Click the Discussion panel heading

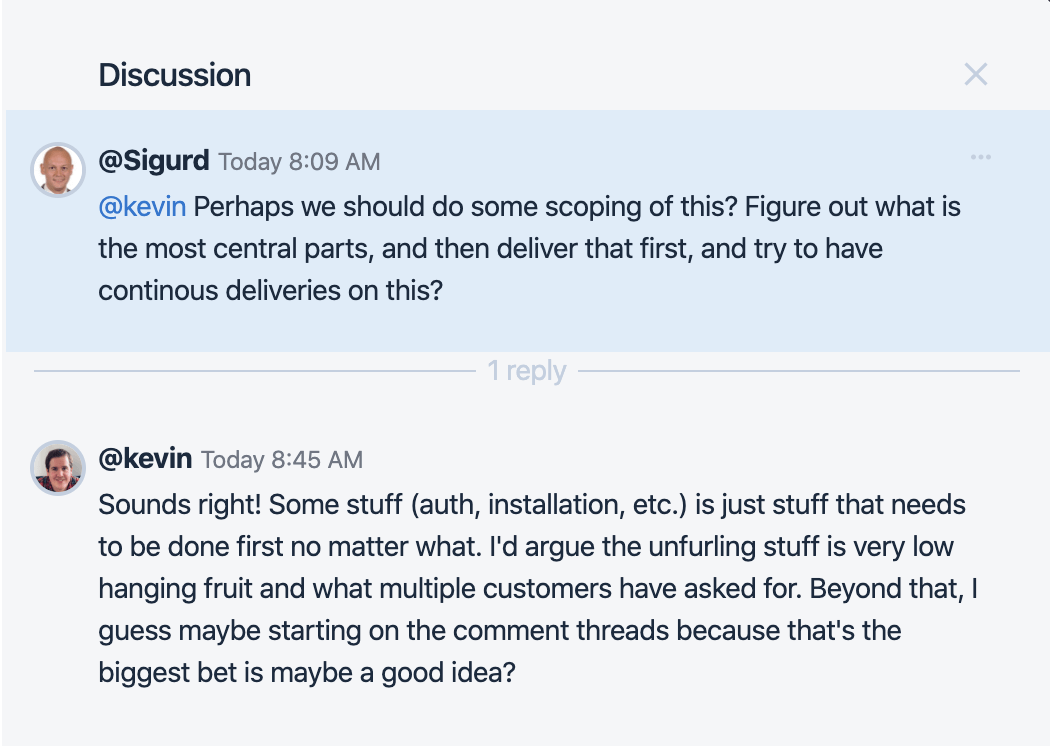(175, 75)
